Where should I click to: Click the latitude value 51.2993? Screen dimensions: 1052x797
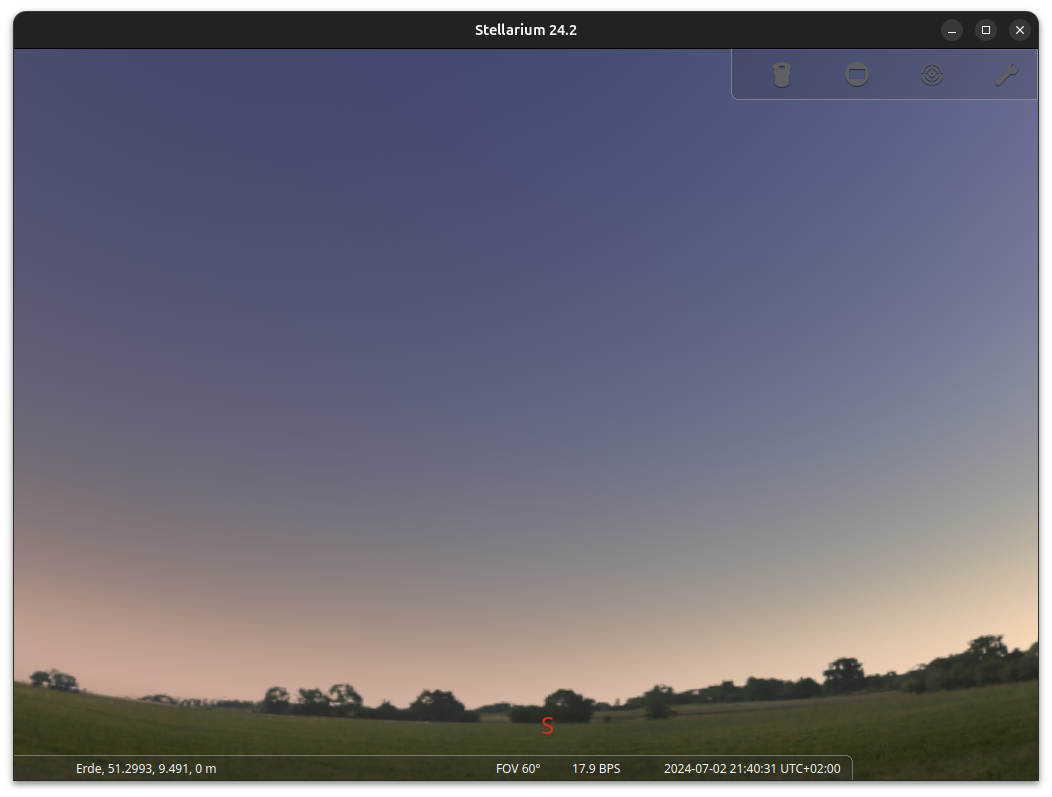(x=130, y=769)
